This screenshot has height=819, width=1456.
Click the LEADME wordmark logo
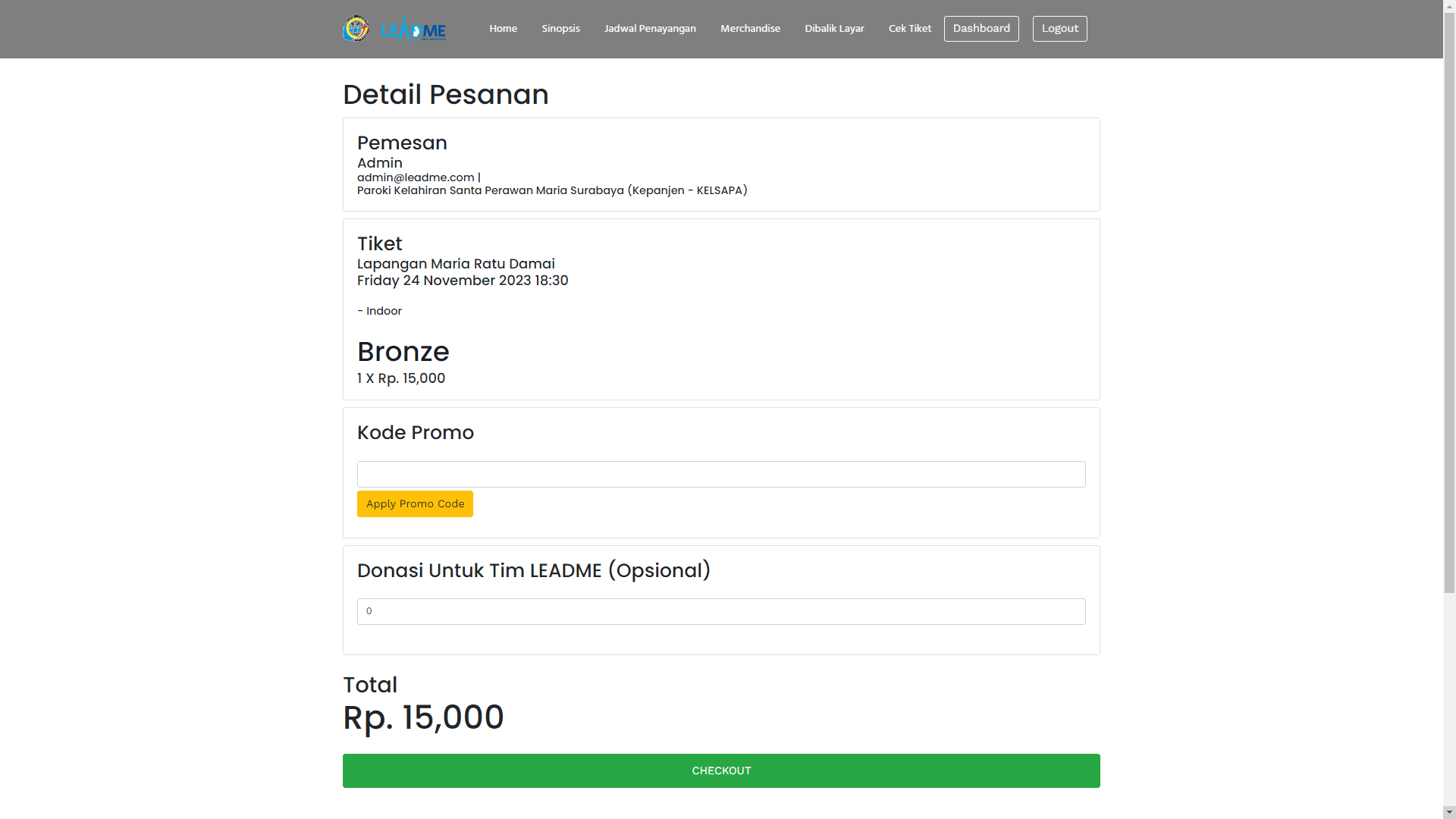(413, 30)
